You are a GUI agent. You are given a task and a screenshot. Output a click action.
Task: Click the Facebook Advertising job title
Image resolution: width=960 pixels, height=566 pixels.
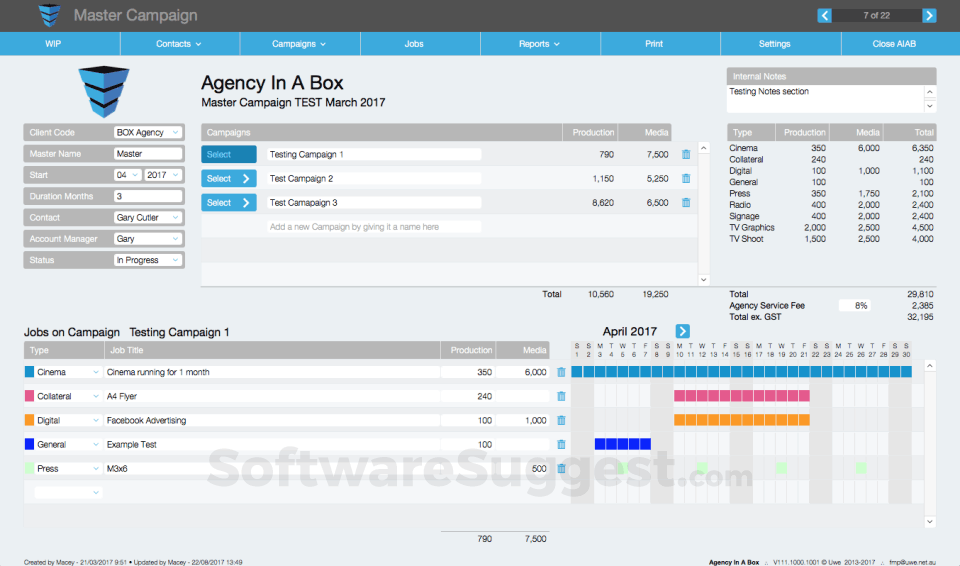[272, 420]
